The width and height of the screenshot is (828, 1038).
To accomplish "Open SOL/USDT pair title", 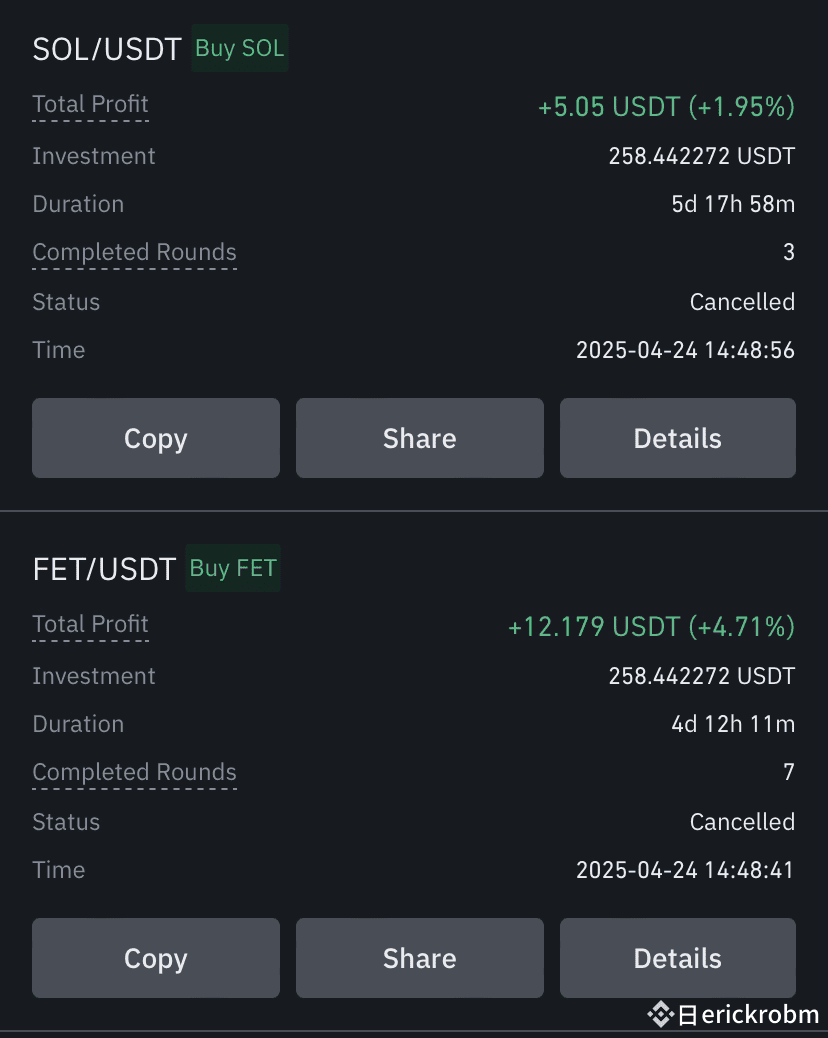I will pyautogui.click(x=107, y=50).
